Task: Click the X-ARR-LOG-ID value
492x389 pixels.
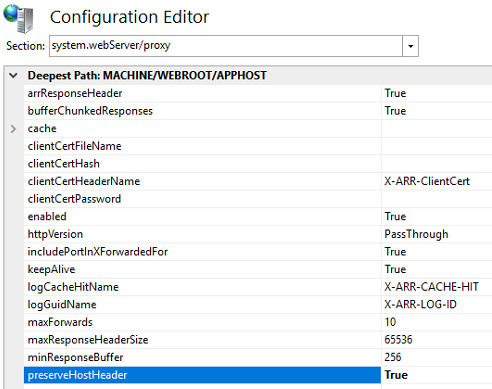Action: click(420, 305)
